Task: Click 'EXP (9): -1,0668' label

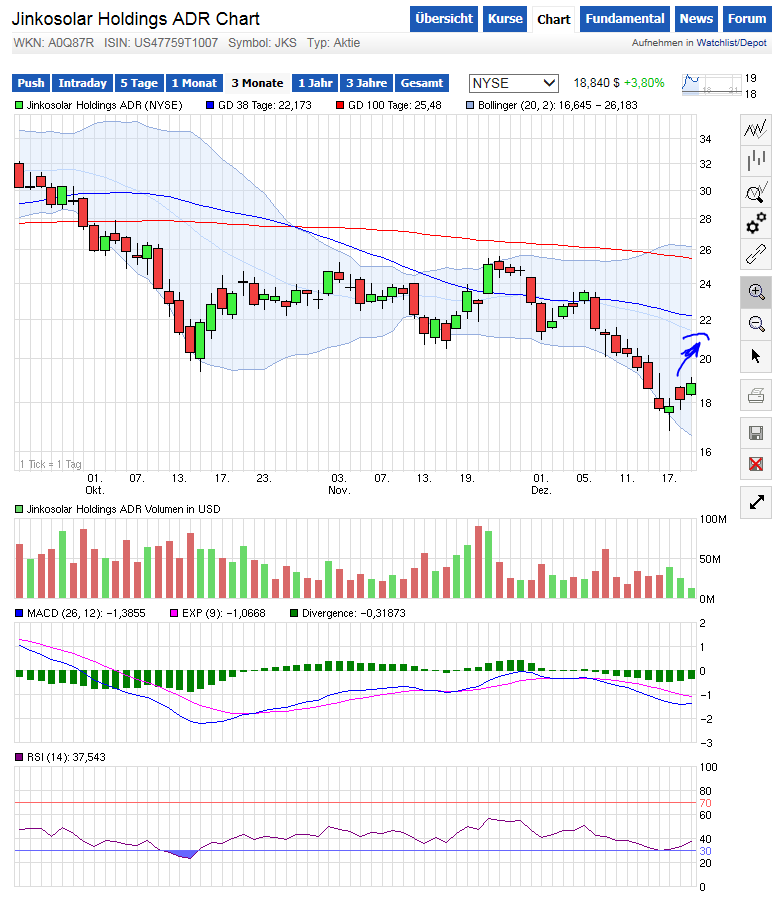Action: click(224, 614)
